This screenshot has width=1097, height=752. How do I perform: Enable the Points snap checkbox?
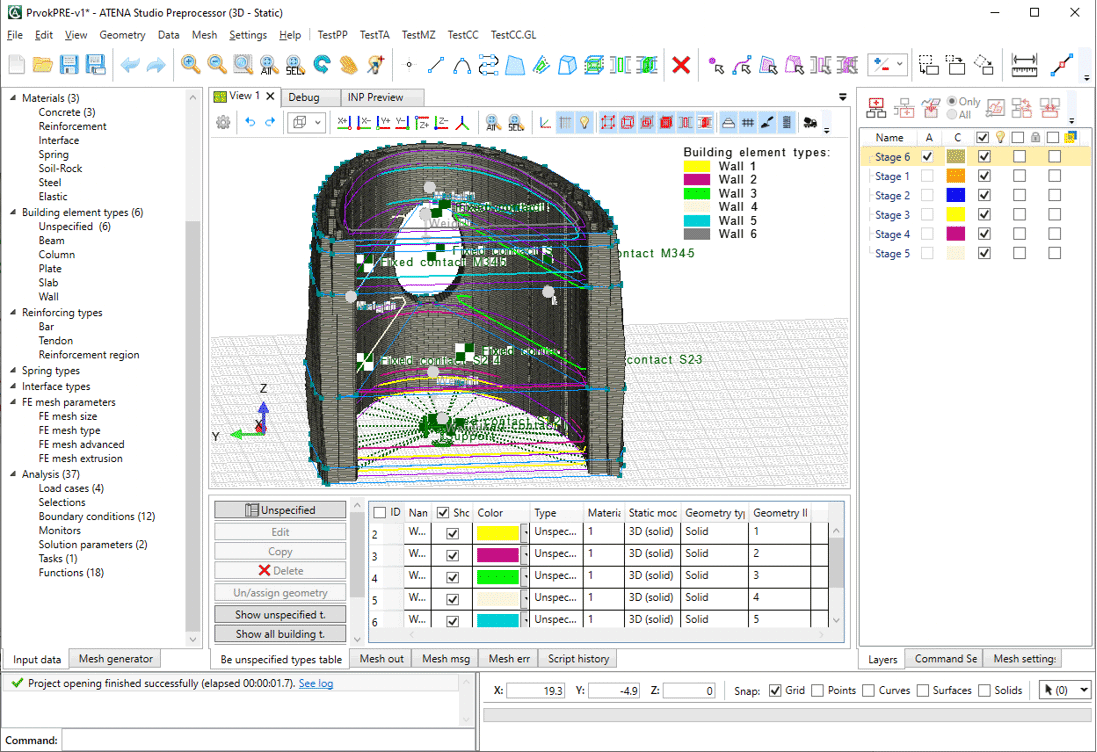[x=818, y=691]
